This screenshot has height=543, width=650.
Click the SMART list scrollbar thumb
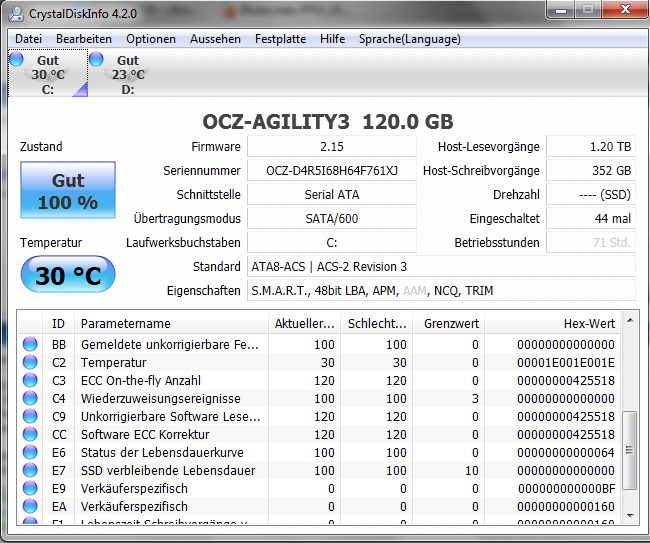click(x=630, y=450)
